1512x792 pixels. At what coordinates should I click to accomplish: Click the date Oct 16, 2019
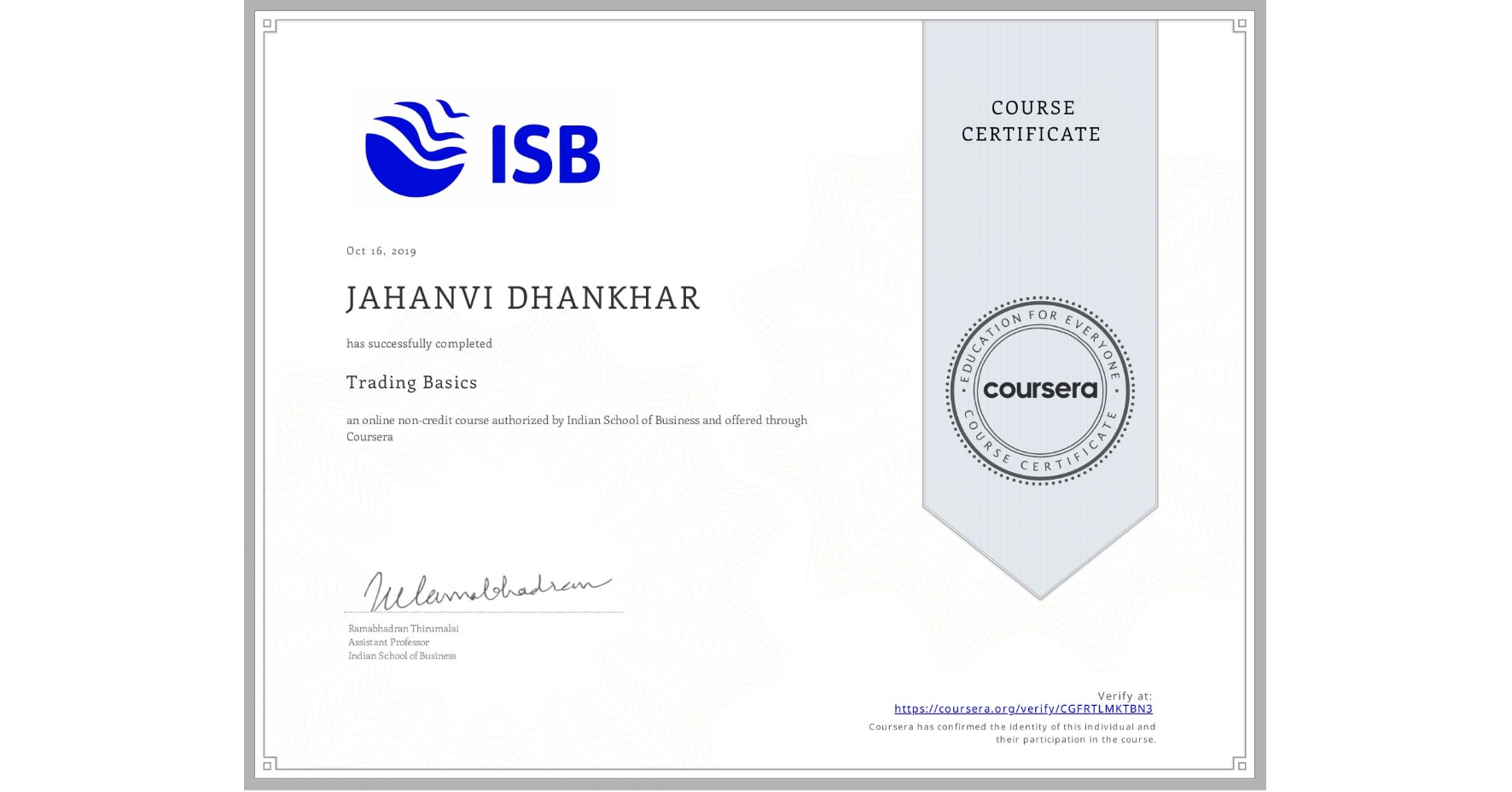point(381,251)
